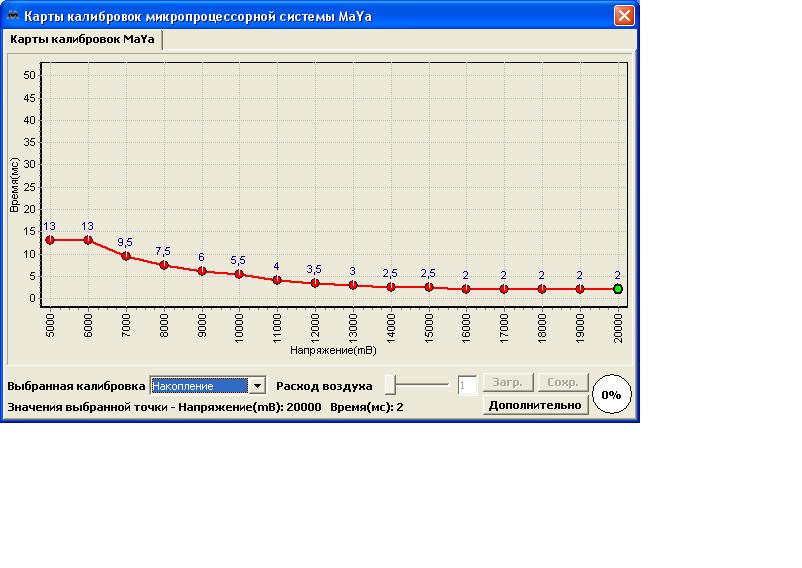Select the 7,5 point at 8000 mV

(x=164, y=265)
